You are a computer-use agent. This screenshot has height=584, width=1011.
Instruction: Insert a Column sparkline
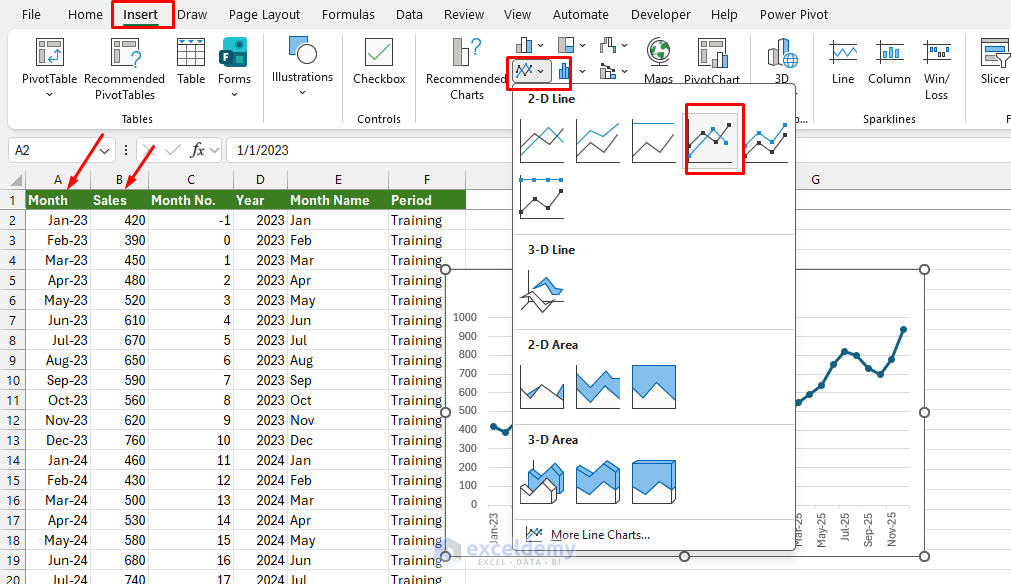click(889, 62)
